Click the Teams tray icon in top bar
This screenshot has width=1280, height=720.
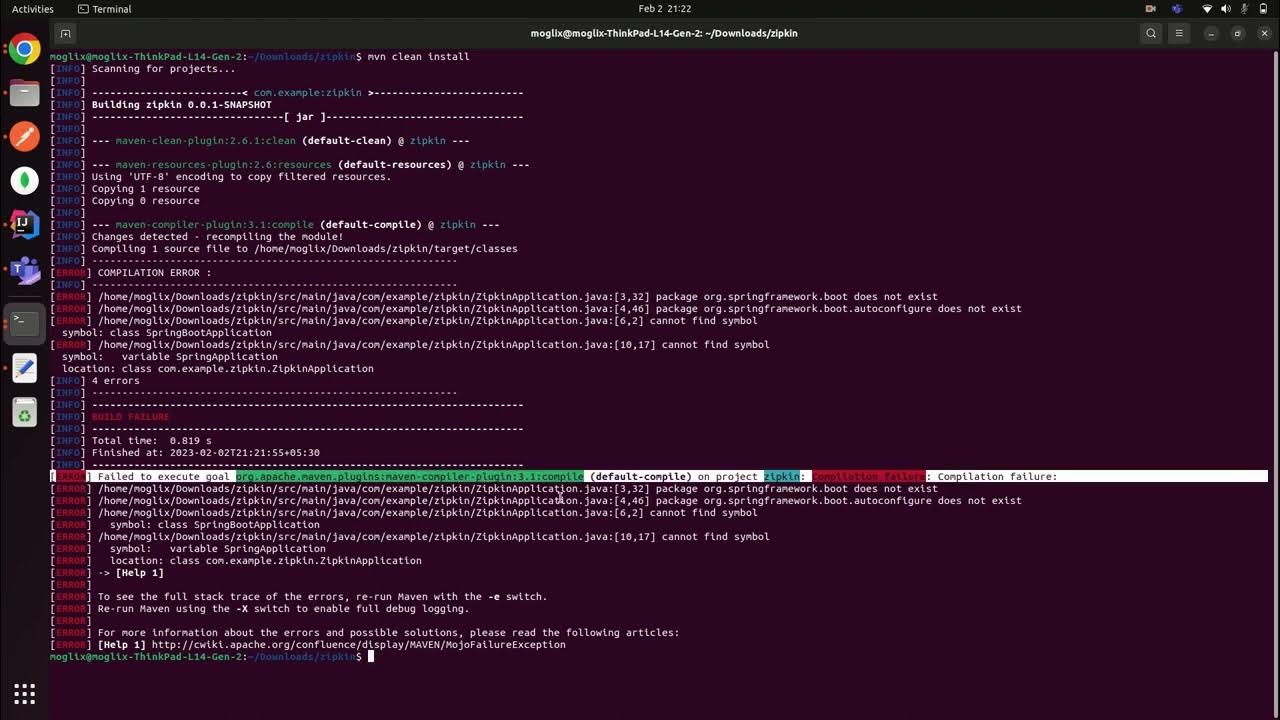[x=1177, y=9]
